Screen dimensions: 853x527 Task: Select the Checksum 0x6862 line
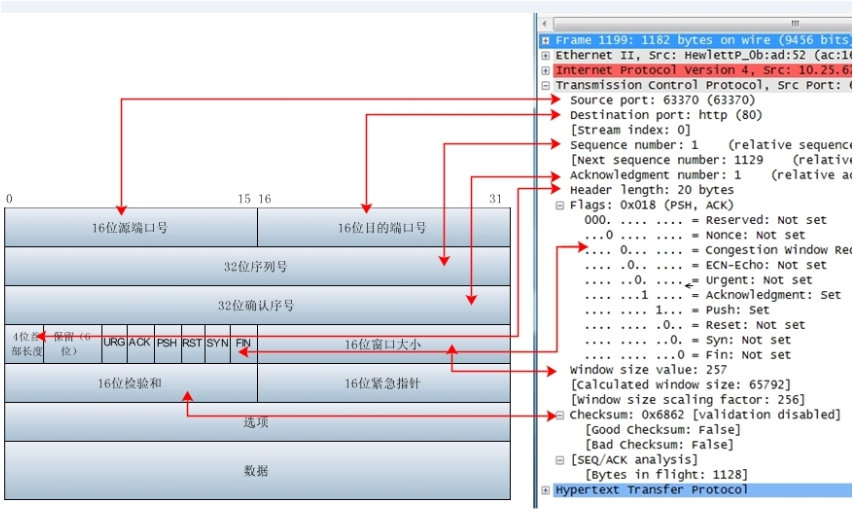[x=705, y=415]
